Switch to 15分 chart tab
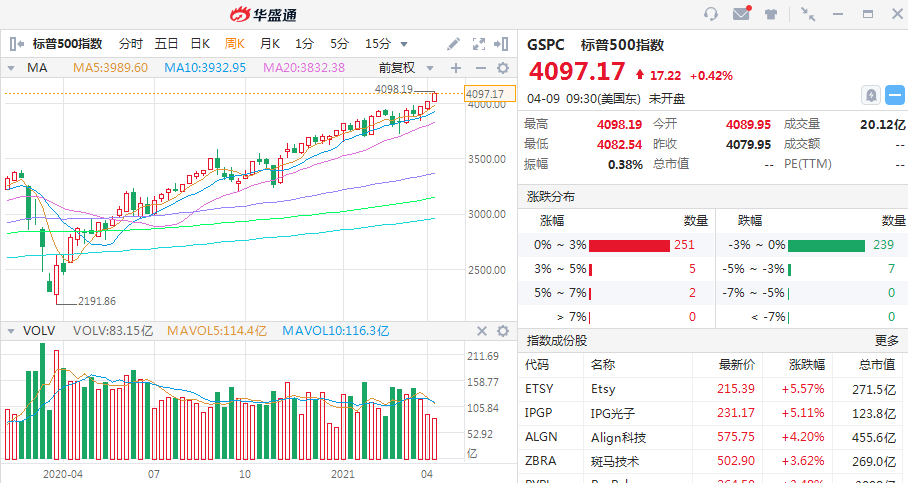Image resolution: width=908 pixels, height=483 pixels. pyautogui.click(x=378, y=43)
